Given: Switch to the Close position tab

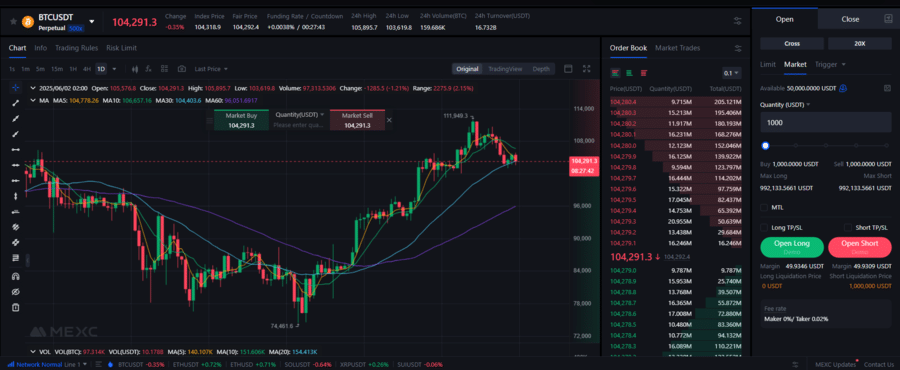Looking at the screenshot, I should [x=850, y=19].
